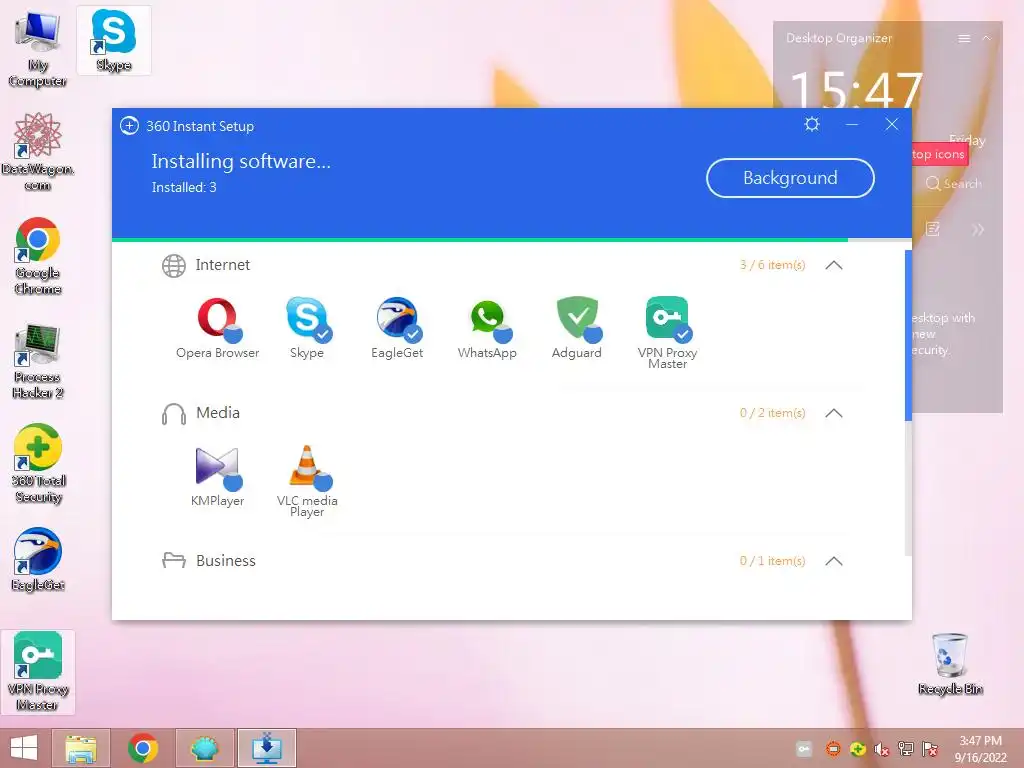Click the installer vertical scrollbar

pos(908,336)
